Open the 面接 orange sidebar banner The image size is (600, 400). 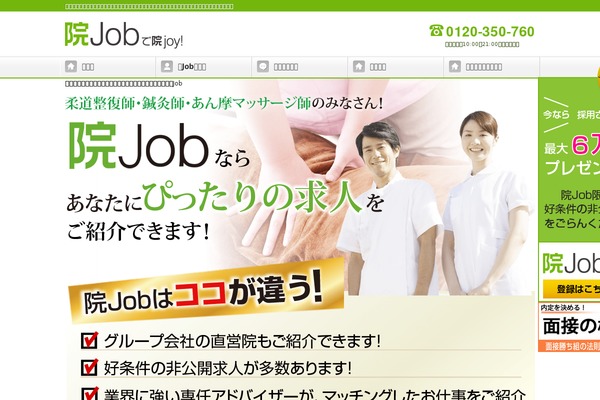pos(569,328)
